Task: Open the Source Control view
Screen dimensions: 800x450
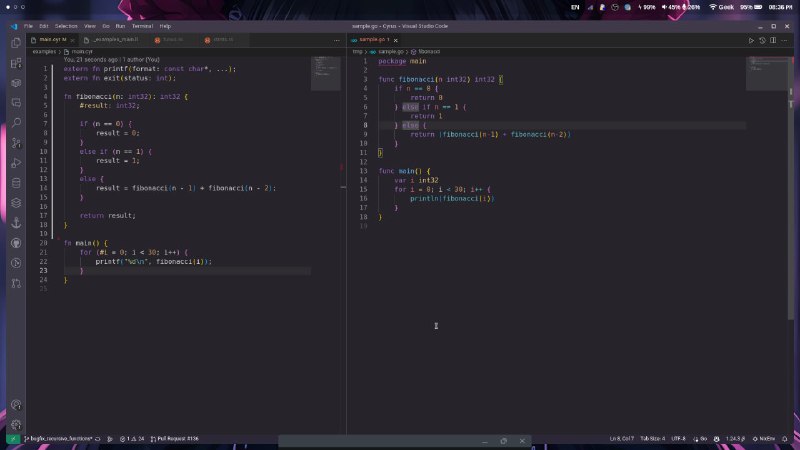Action: click(x=16, y=143)
